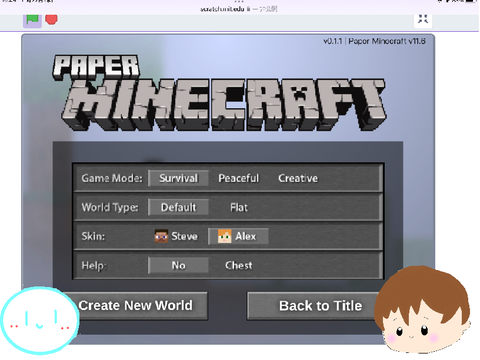Viewport: 480px width, 360px height.
Task: Choose the Default world type
Action: coord(178,207)
